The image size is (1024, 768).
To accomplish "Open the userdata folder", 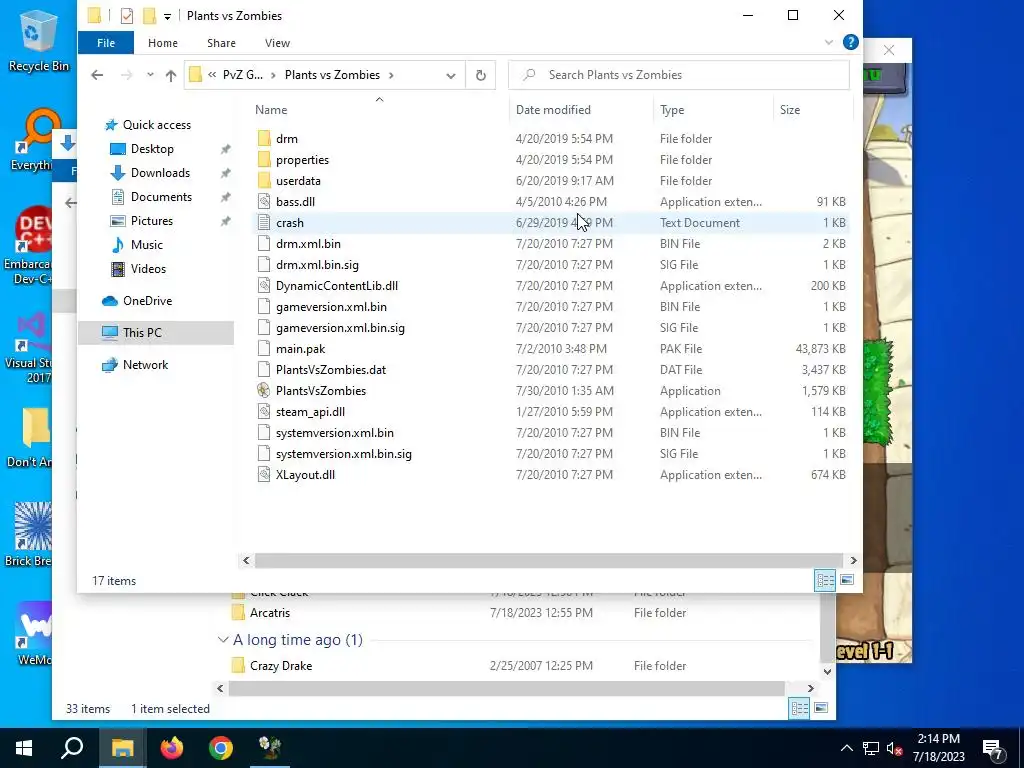I will [x=298, y=180].
